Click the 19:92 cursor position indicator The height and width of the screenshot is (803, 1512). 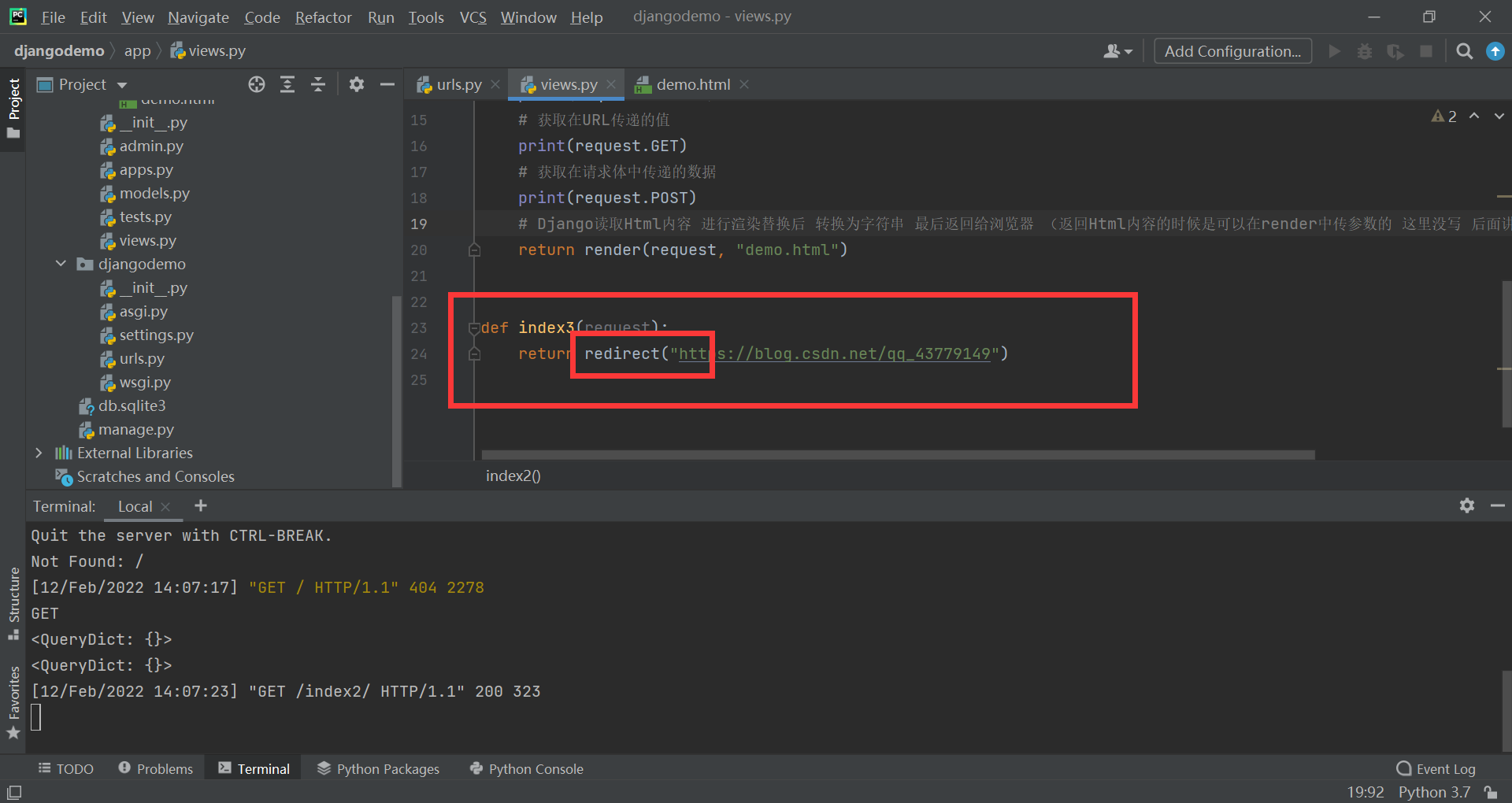1366,792
